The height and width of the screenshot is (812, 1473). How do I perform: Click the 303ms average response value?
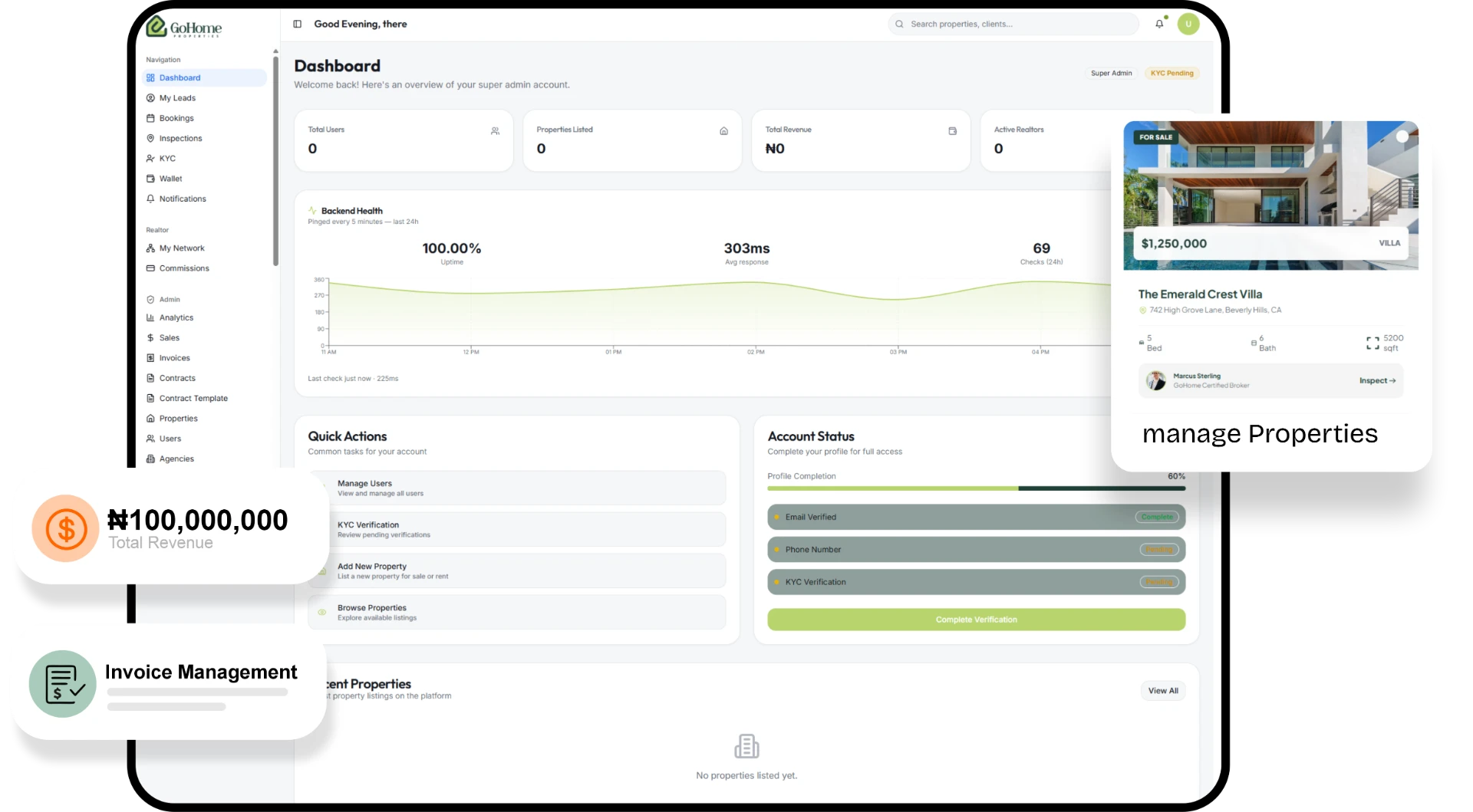coord(746,248)
